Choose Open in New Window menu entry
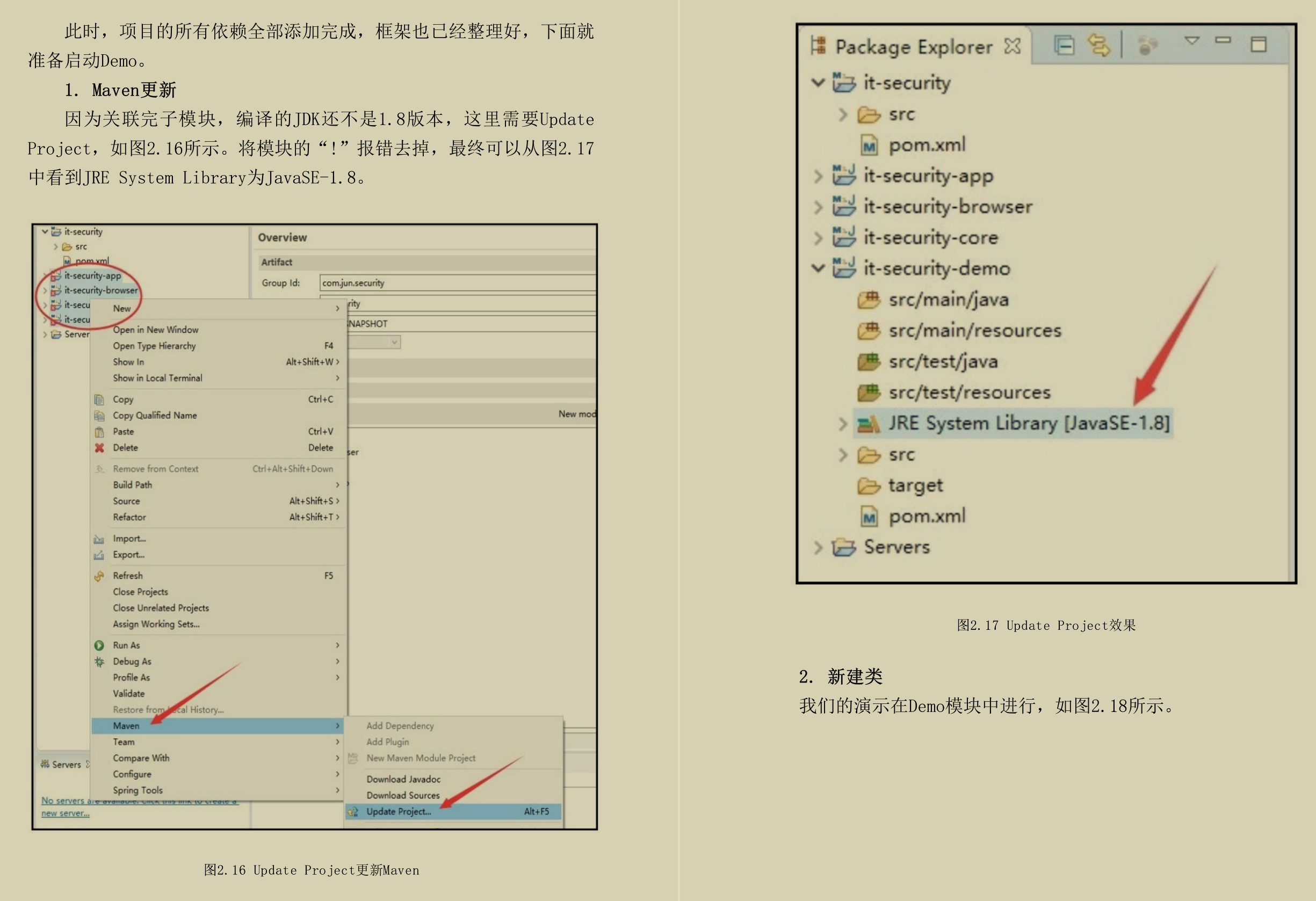Image resolution: width=1316 pixels, height=901 pixels. pos(219,329)
